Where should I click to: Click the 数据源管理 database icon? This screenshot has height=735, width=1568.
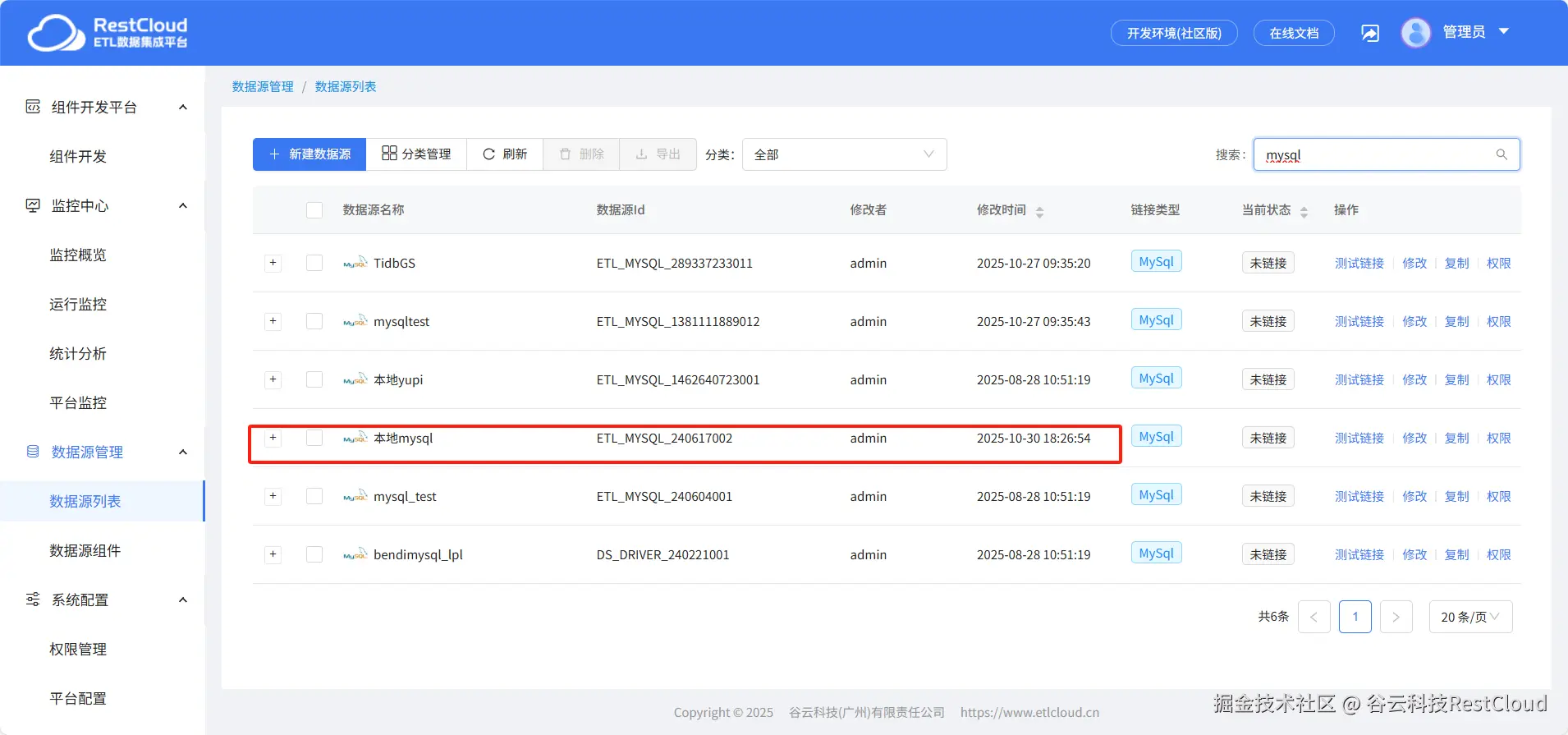[x=33, y=452]
